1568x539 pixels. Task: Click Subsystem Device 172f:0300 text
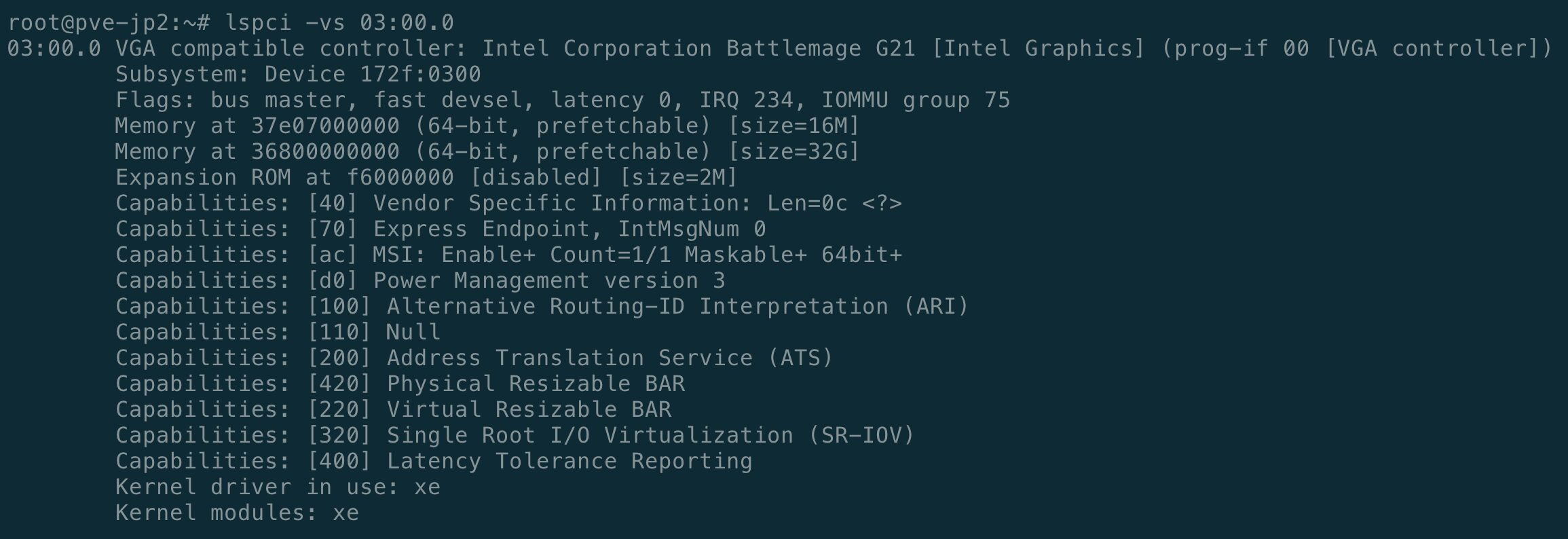(298, 75)
